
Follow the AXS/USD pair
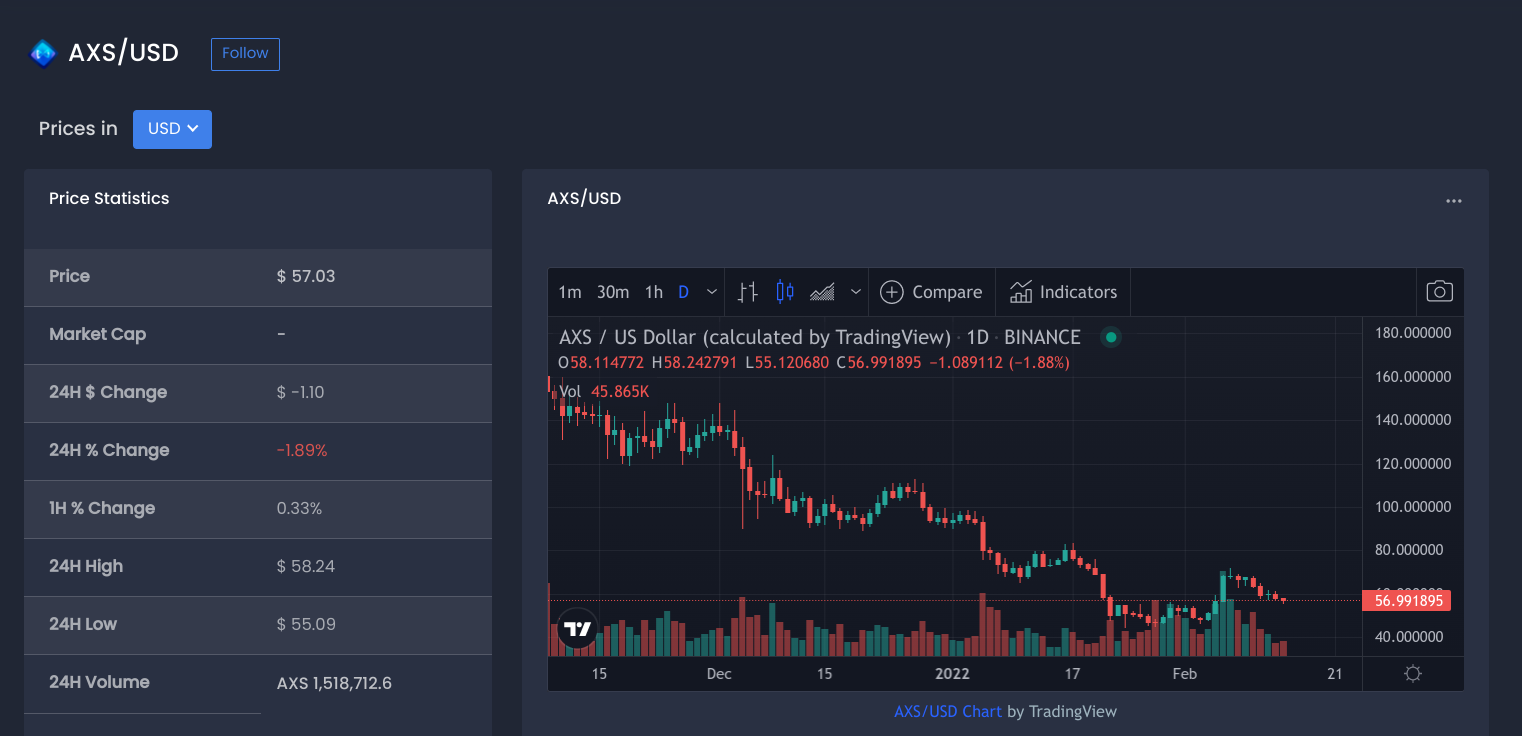click(245, 54)
